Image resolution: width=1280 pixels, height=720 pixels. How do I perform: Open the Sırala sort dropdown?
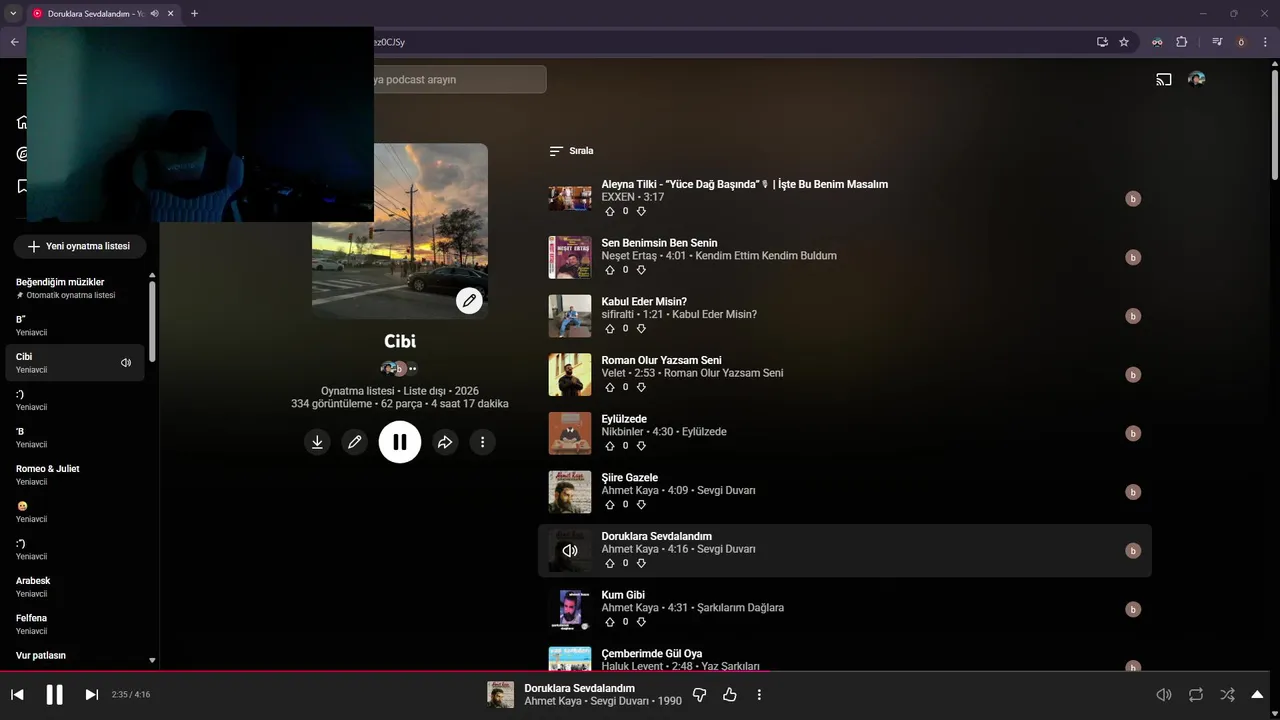pos(571,151)
